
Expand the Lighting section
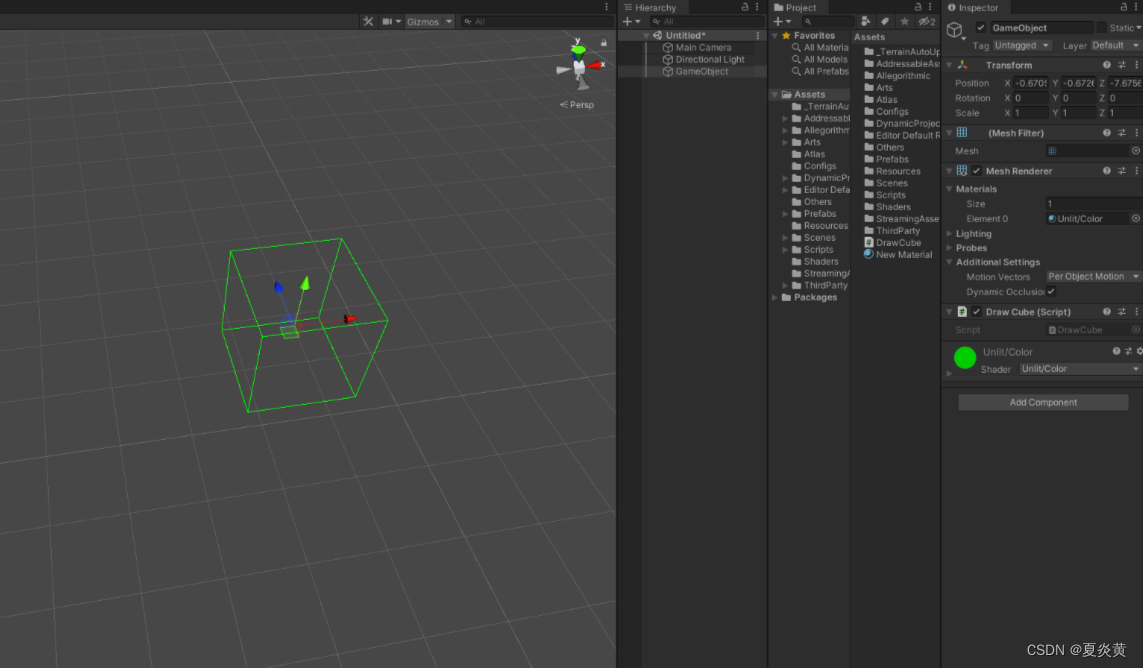950,234
